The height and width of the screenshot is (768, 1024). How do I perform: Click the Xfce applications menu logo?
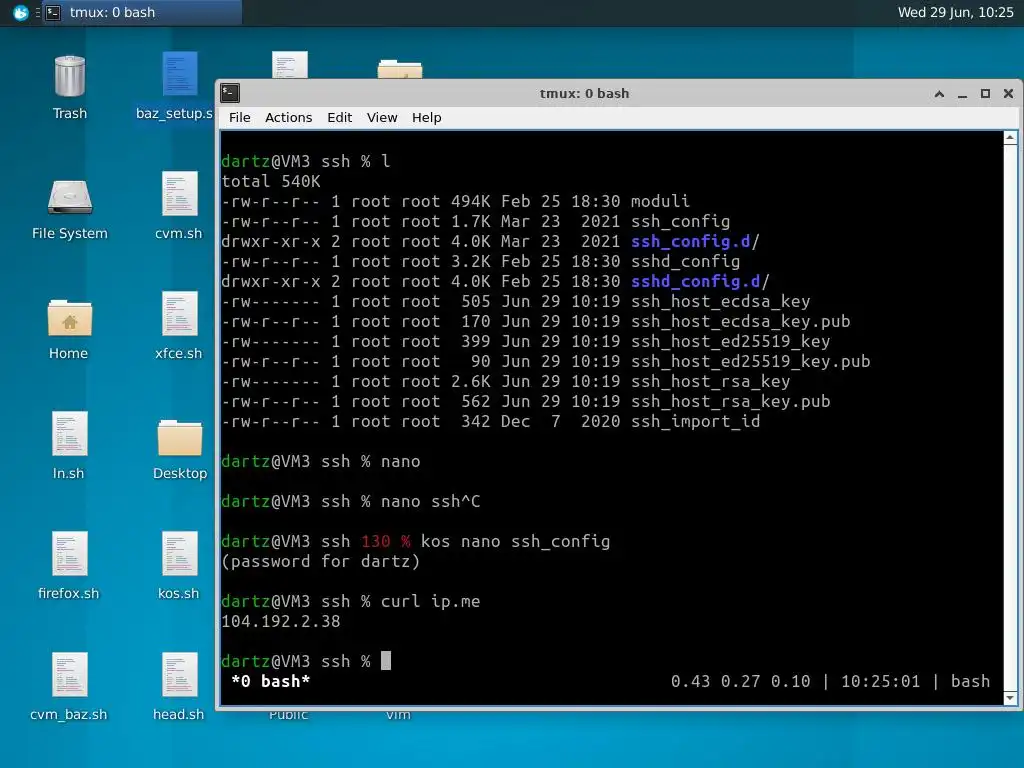(20, 12)
